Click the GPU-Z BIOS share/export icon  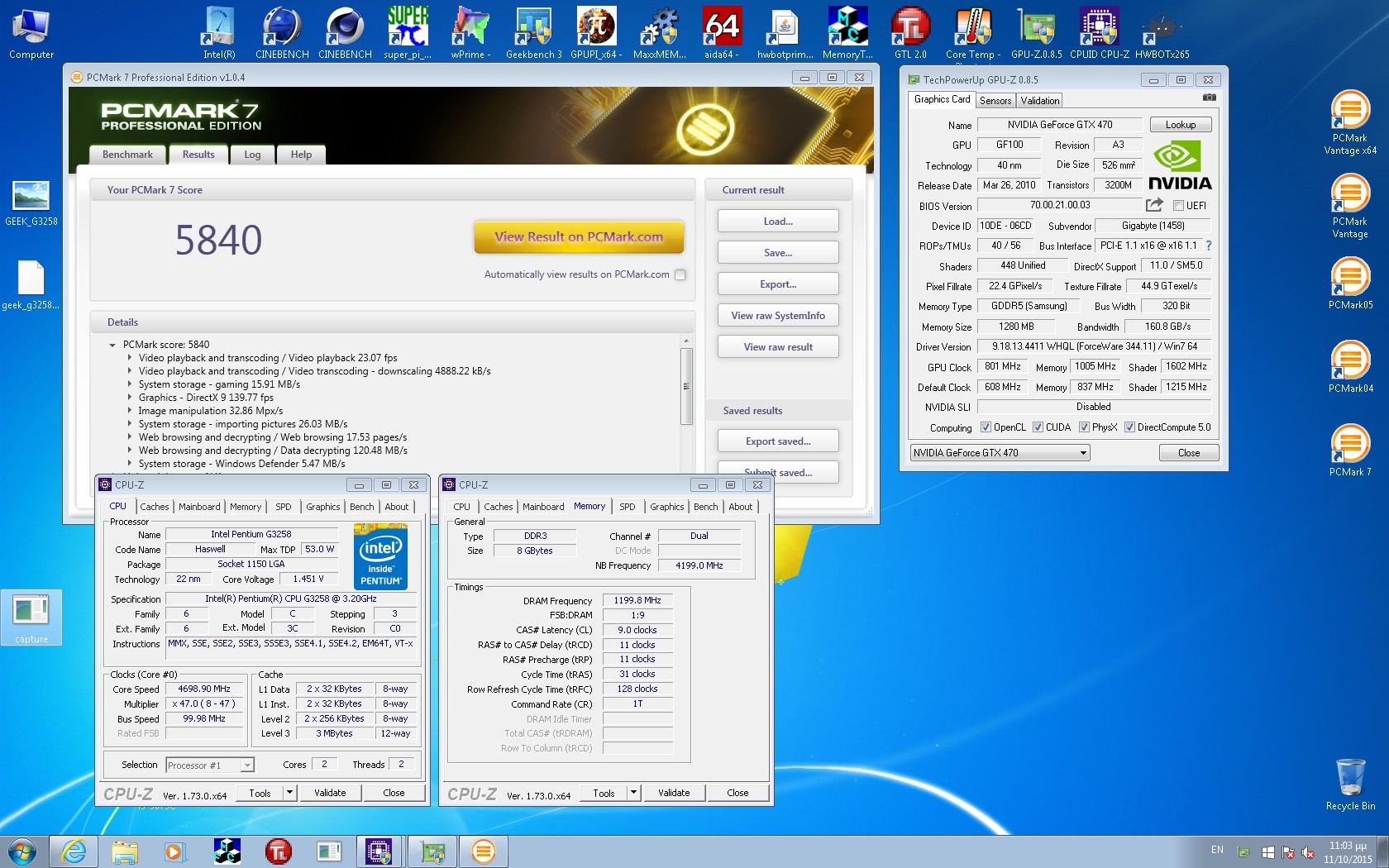(1154, 205)
